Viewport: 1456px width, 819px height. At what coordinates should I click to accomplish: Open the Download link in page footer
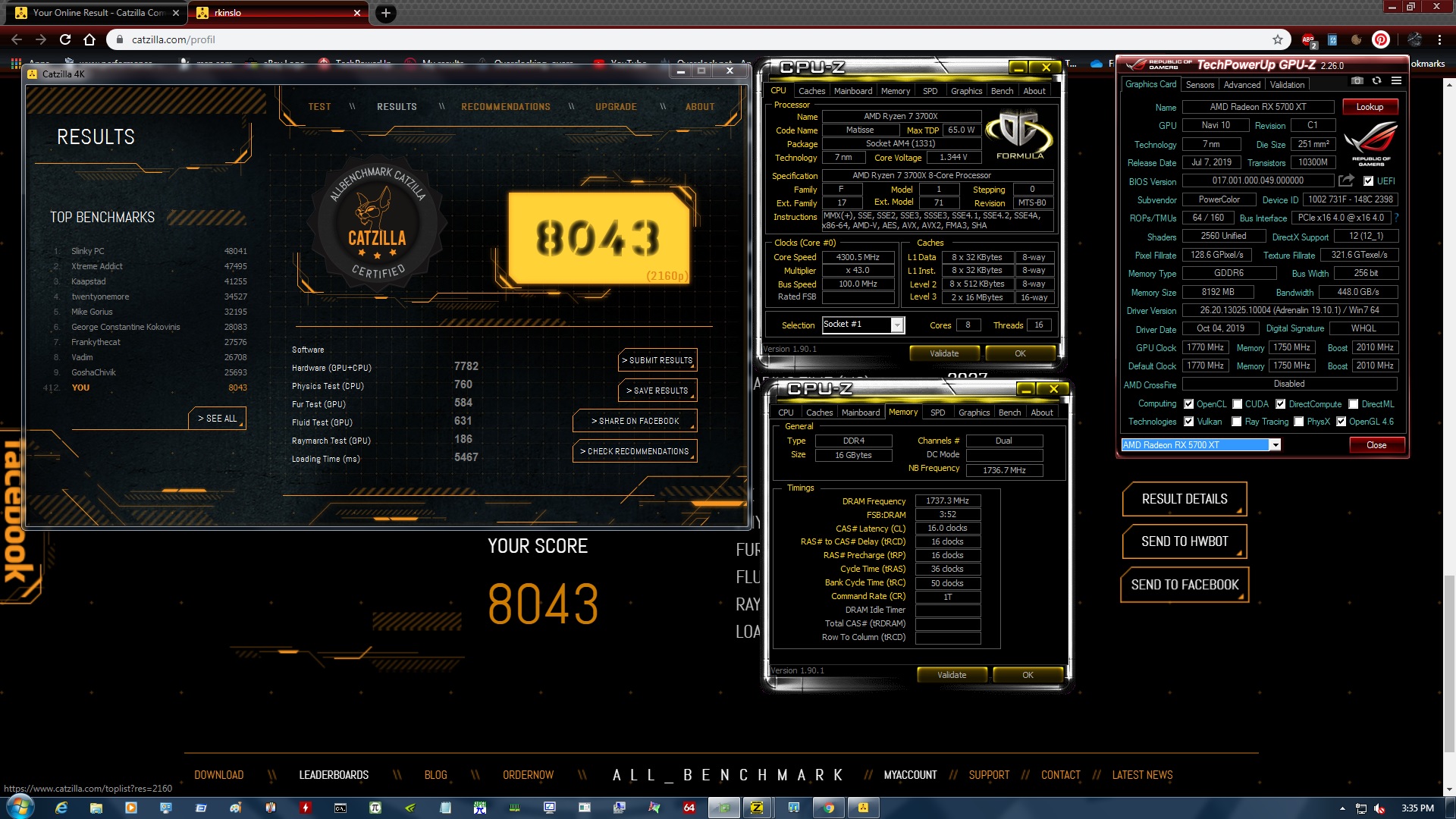point(218,775)
